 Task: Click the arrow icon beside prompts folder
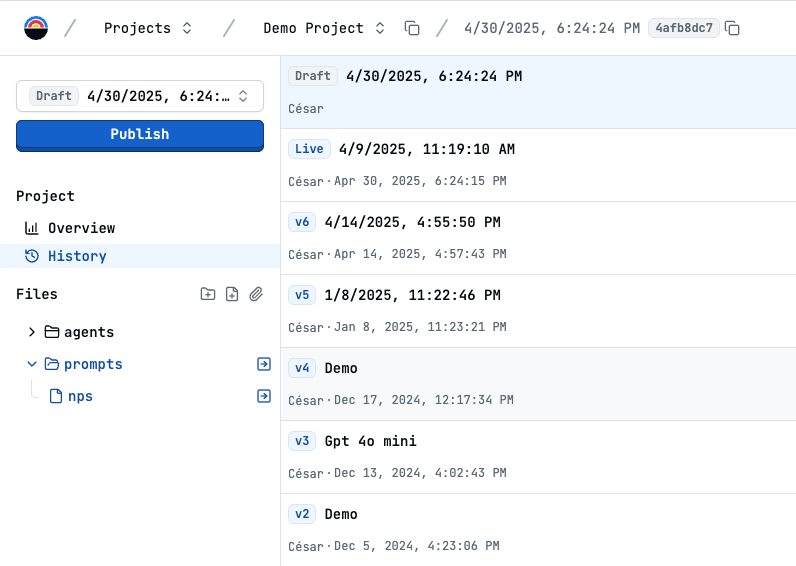264,364
